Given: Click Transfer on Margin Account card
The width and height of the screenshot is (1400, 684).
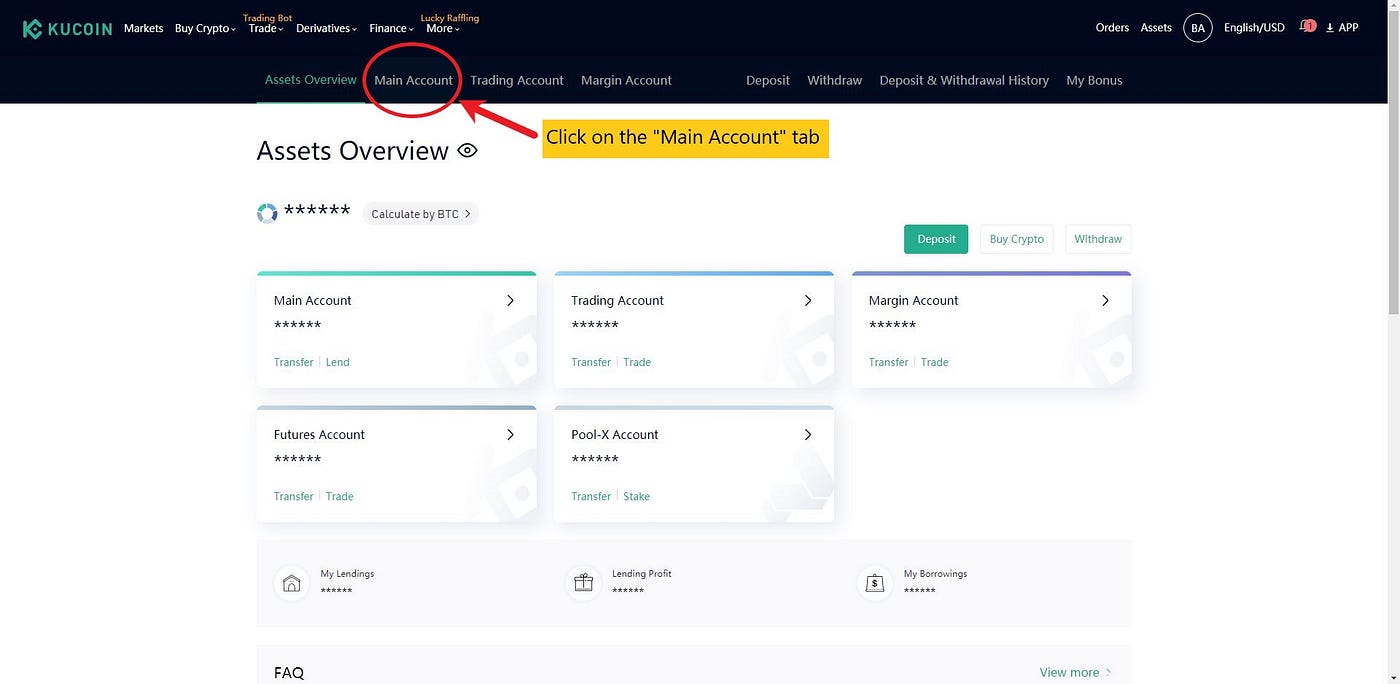Looking at the screenshot, I should [888, 362].
